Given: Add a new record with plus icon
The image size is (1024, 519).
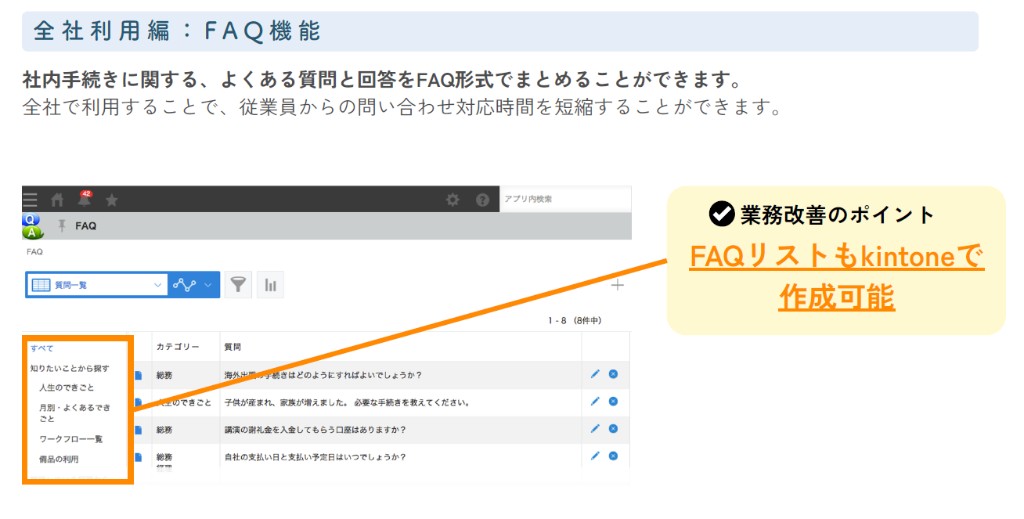Looking at the screenshot, I should tap(617, 285).
